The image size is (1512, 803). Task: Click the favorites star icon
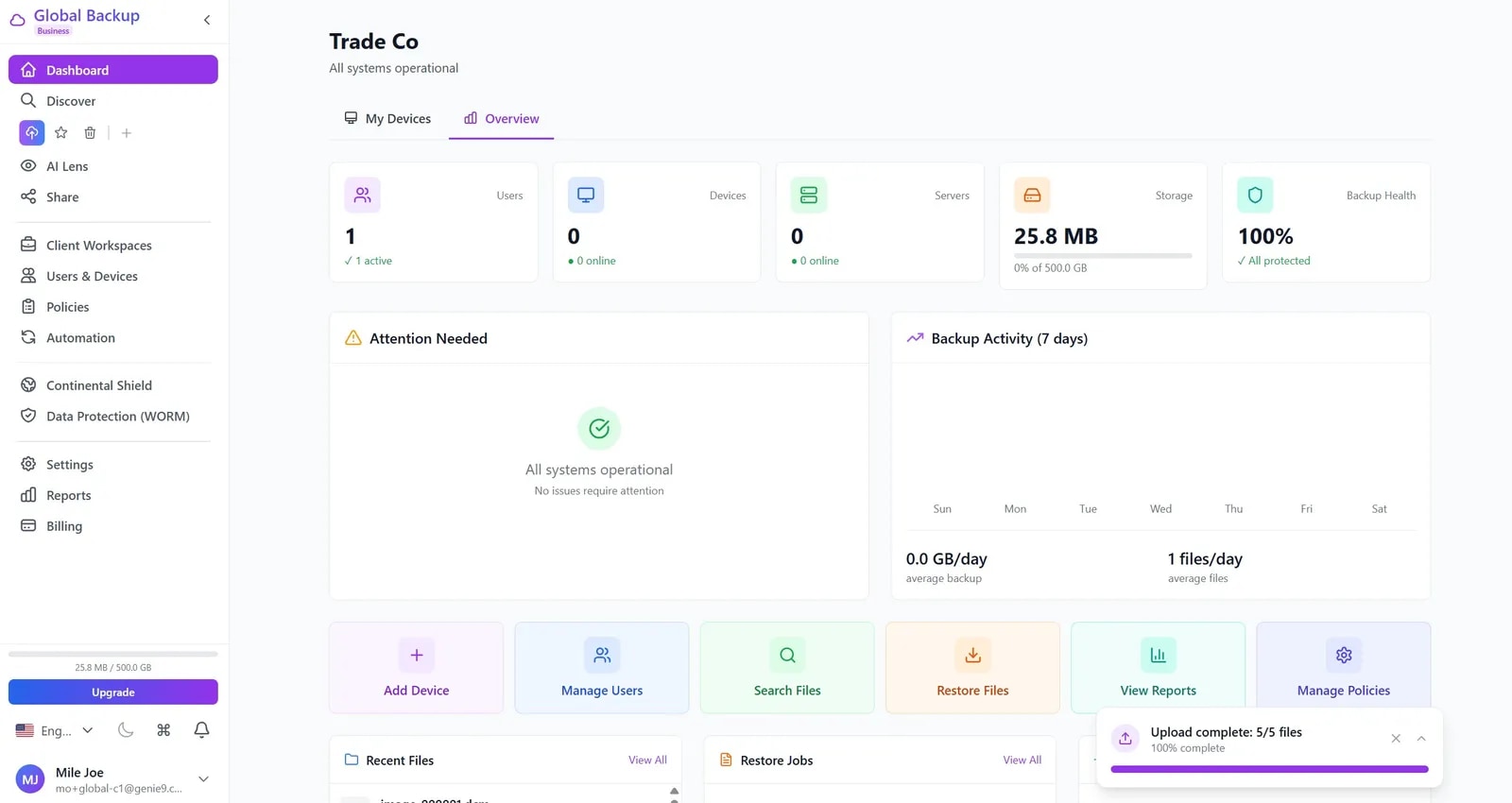coord(61,133)
